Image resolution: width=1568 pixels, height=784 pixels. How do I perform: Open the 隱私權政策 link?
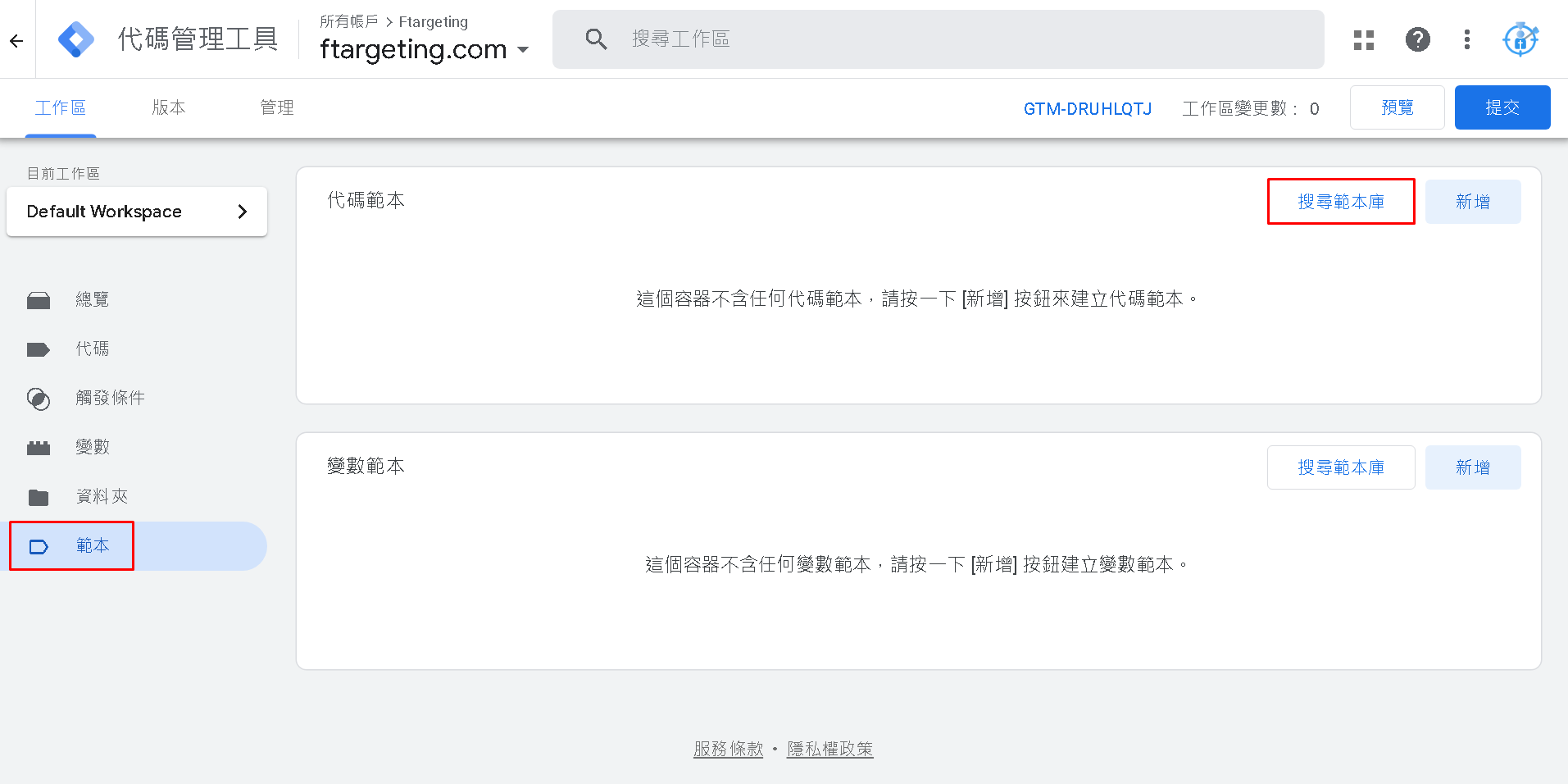(830, 749)
